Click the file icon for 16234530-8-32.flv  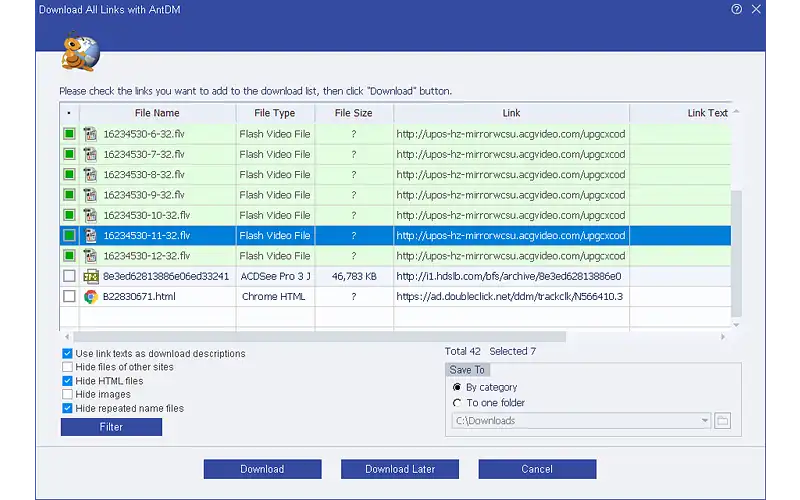90,174
